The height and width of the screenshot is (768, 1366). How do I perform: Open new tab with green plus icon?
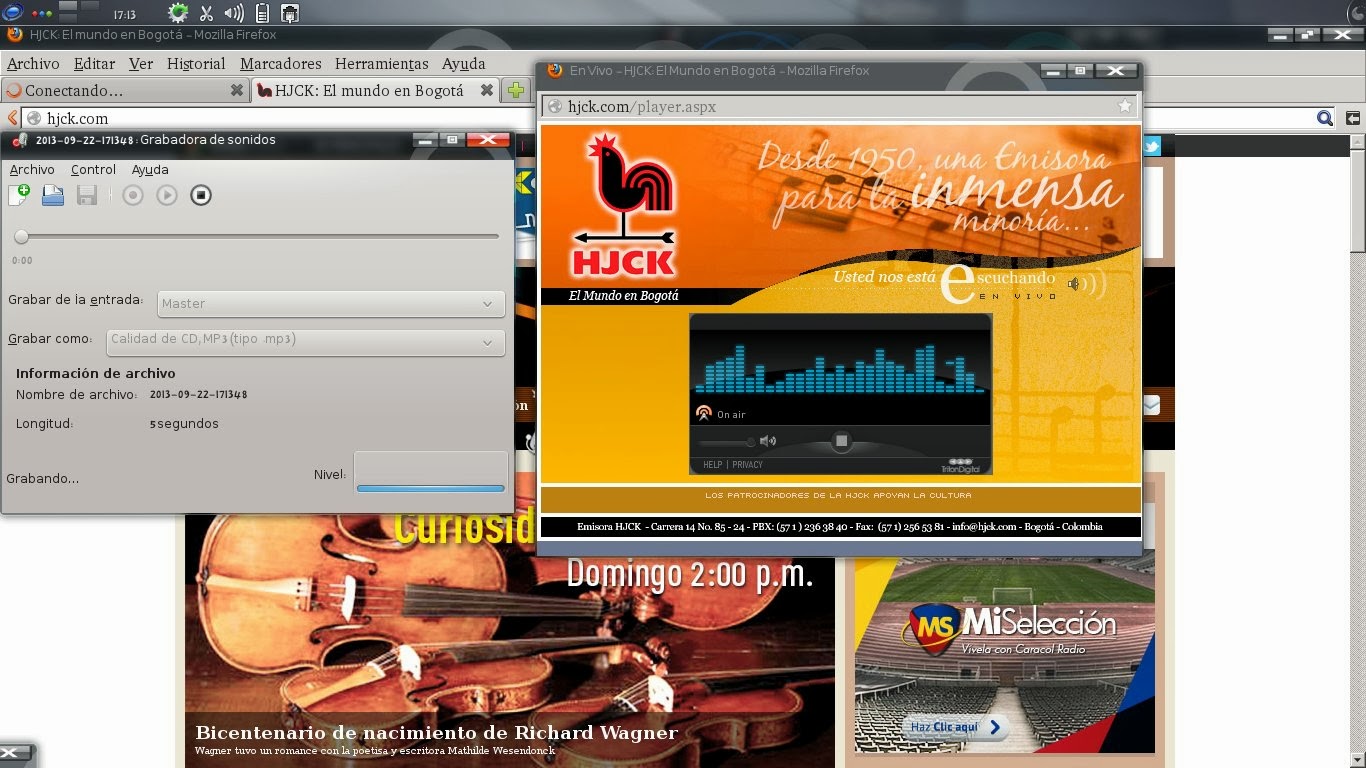point(516,90)
